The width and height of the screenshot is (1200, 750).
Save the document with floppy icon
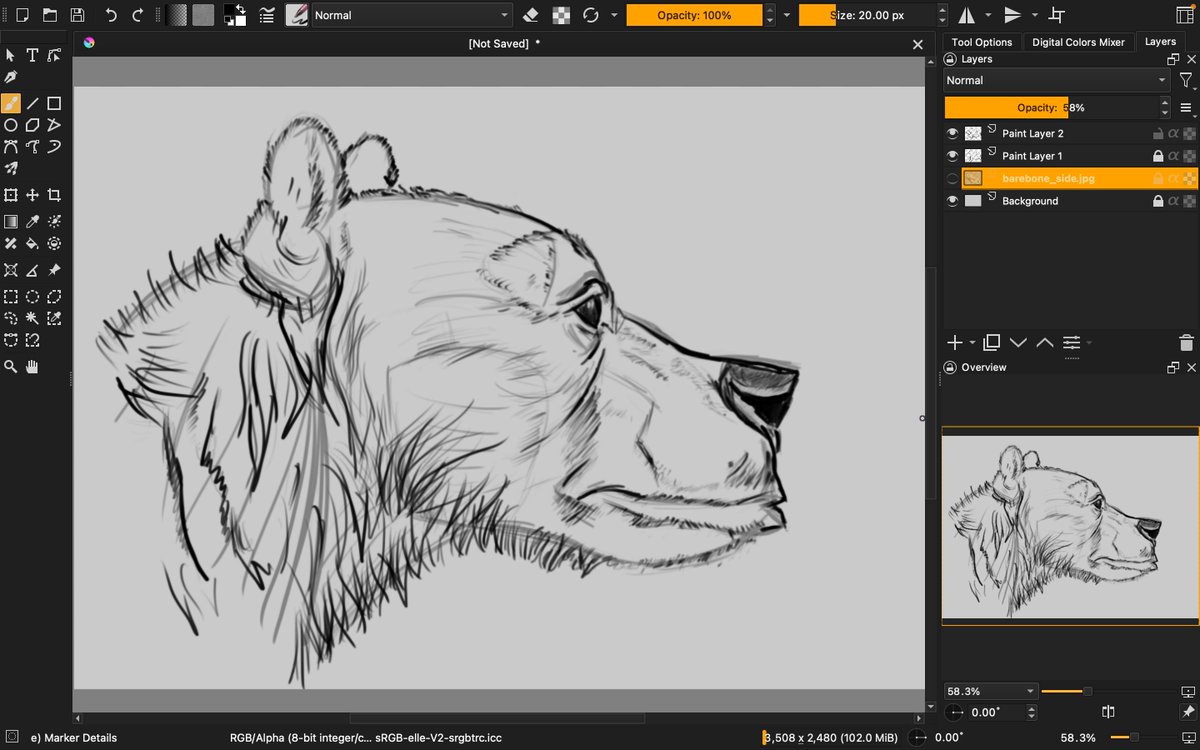77,15
